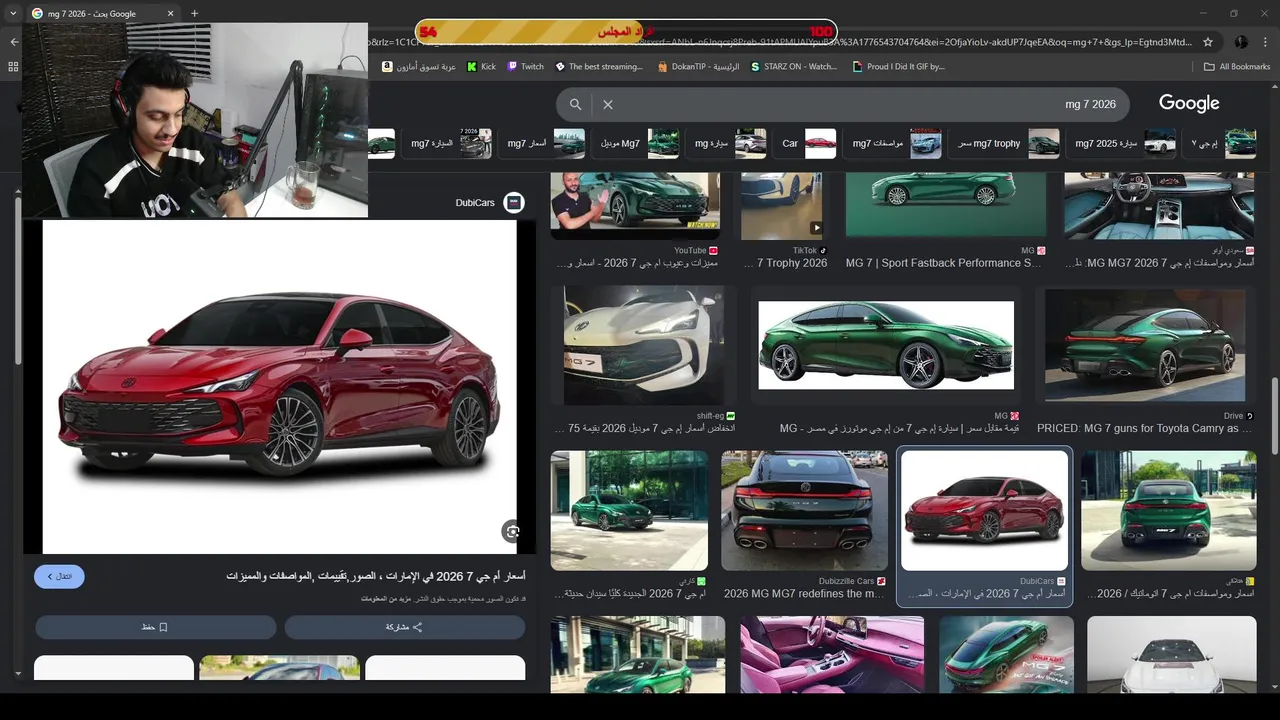Open Dubizzle Cars black MG7 rear image
The width and height of the screenshot is (1280, 720).
(804, 511)
